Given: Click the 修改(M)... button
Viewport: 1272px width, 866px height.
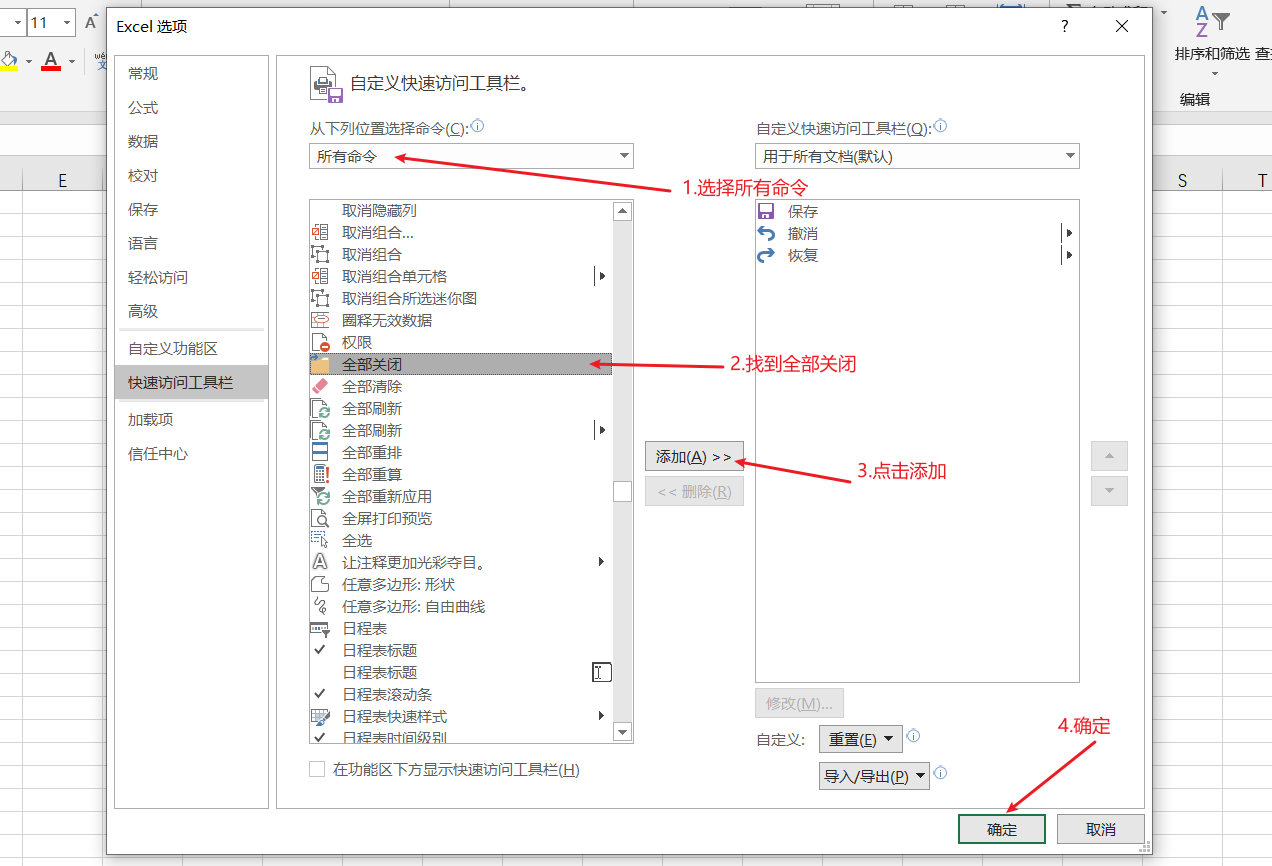Looking at the screenshot, I should coord(800,703).
